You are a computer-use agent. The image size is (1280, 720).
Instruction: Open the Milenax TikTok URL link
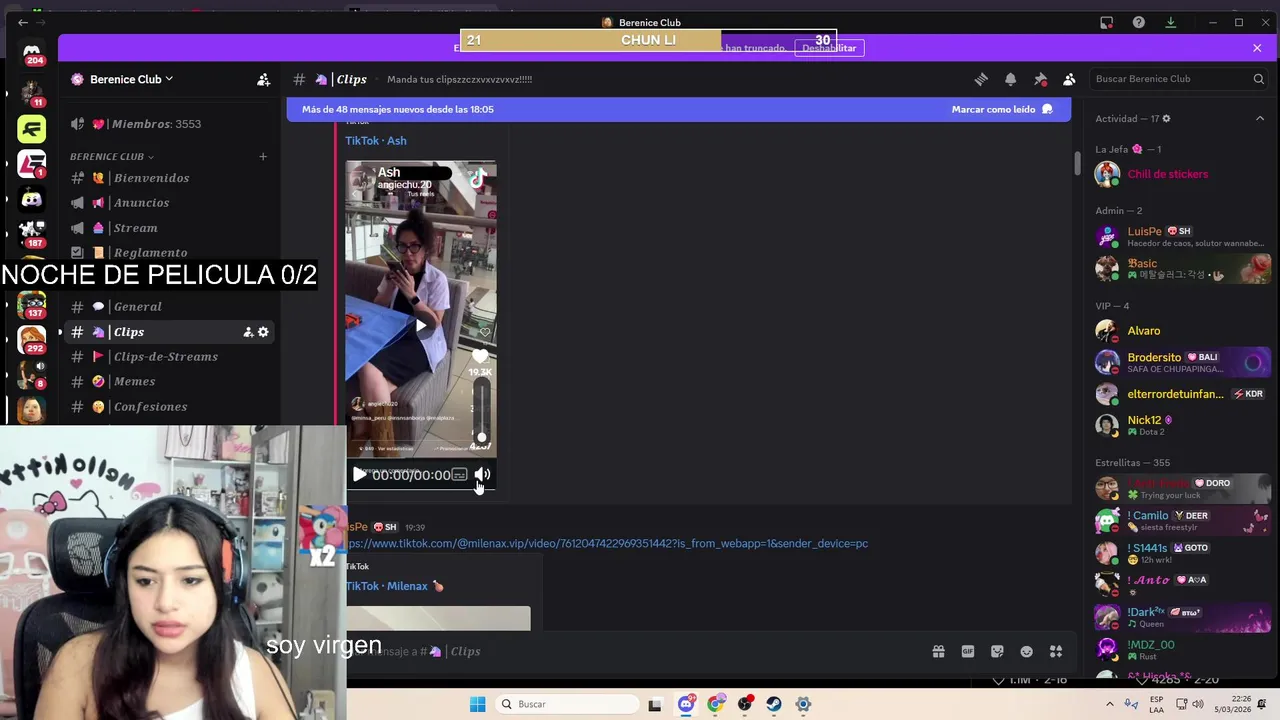pos(607,544)
